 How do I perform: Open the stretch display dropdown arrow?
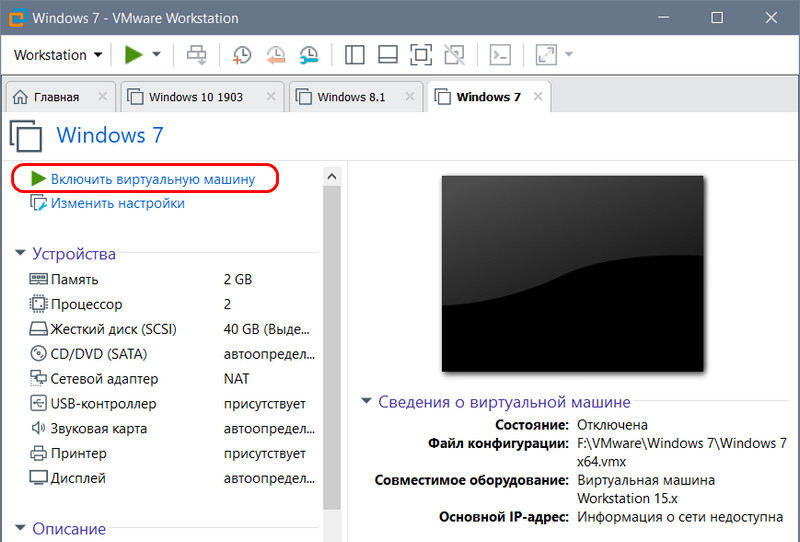coord(569,54)
